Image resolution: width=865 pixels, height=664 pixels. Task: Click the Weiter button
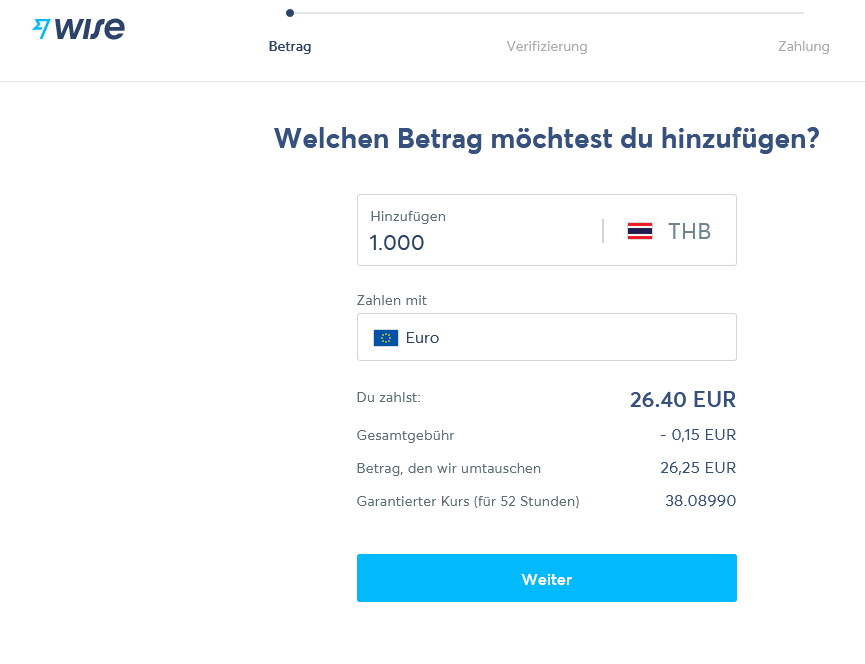click(547, 578)
